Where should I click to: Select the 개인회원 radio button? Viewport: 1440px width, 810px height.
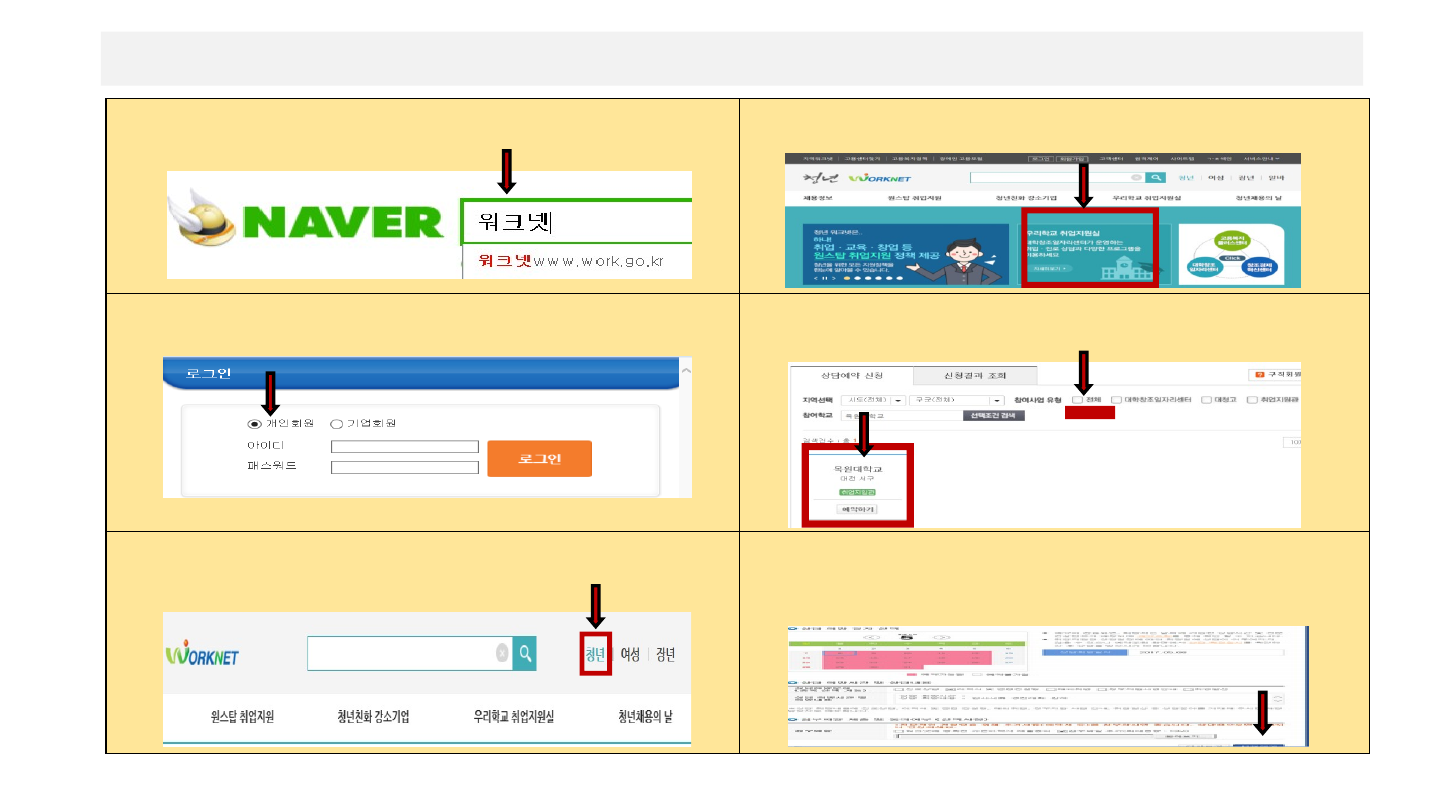coord(254,424)
